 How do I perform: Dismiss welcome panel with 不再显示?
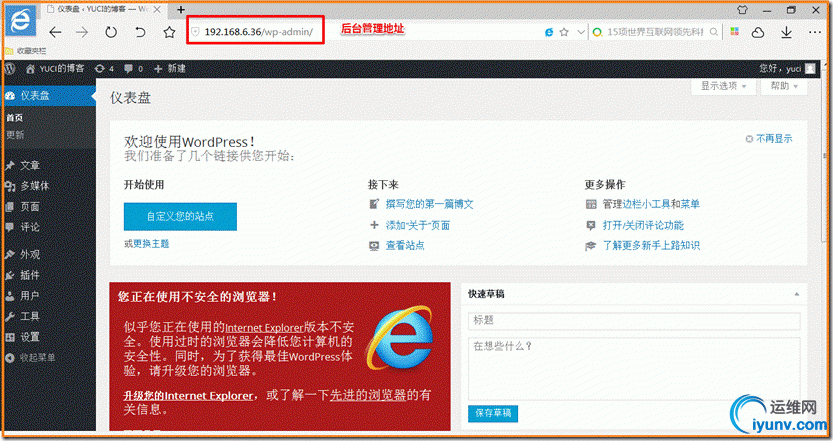click(769, 139)
